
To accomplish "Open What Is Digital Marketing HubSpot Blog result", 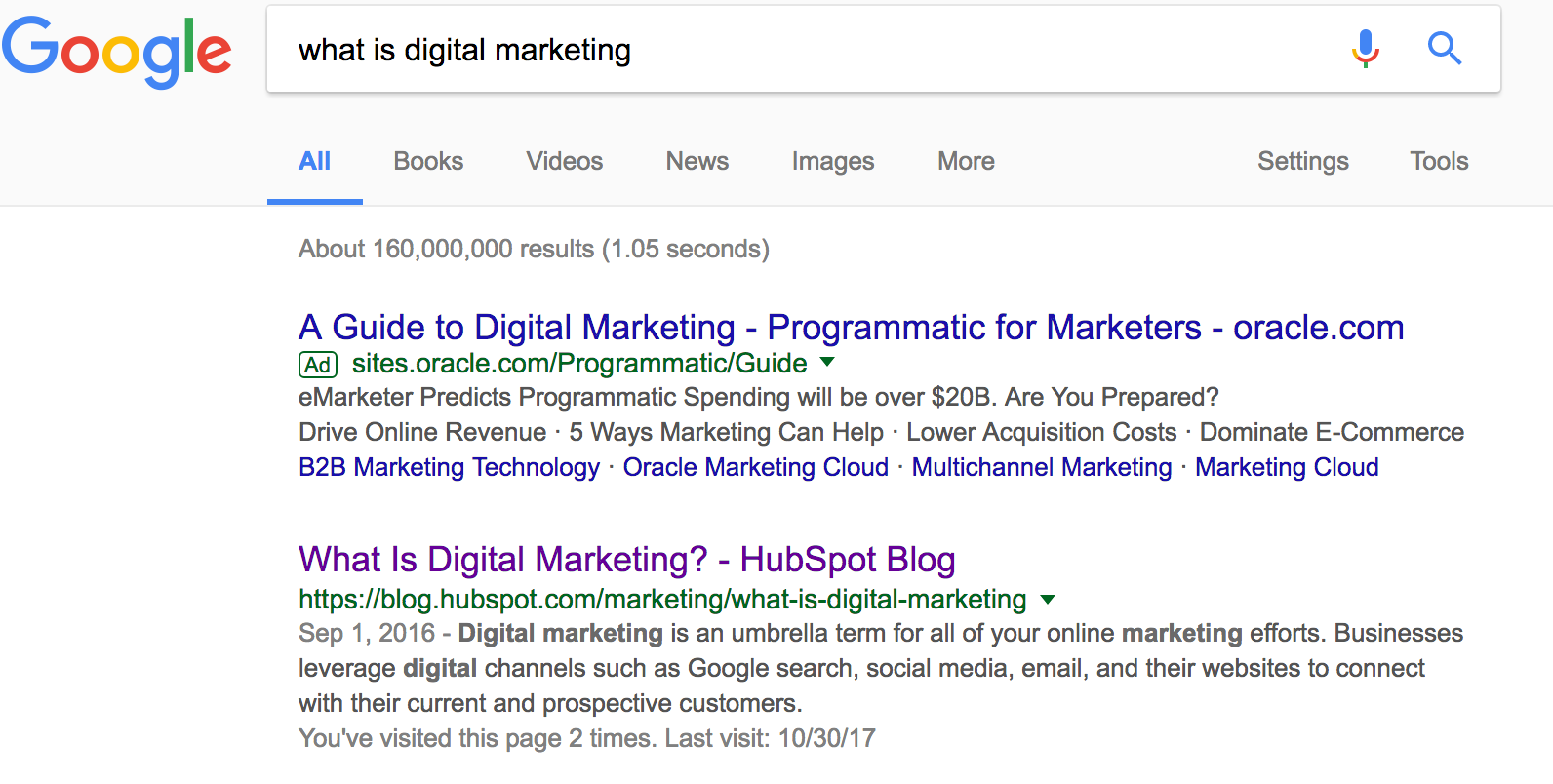I will 626,560.
